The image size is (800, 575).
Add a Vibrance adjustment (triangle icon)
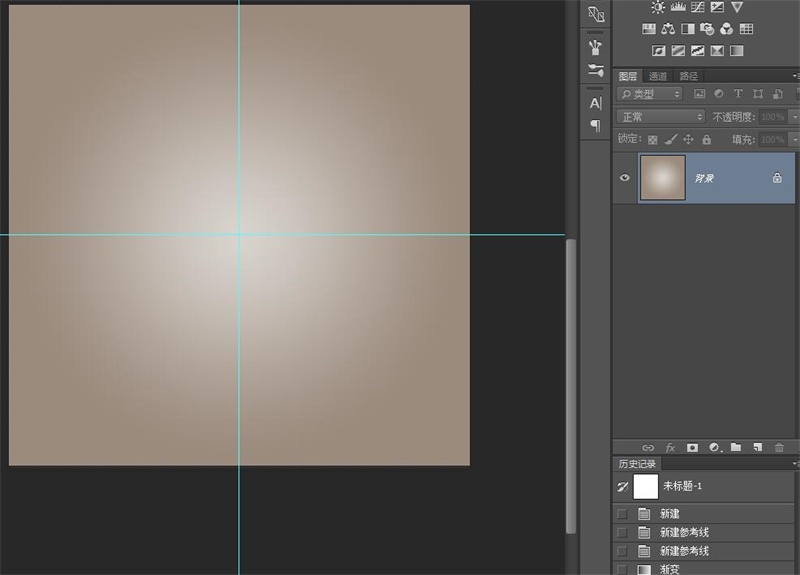pos(737,7)
